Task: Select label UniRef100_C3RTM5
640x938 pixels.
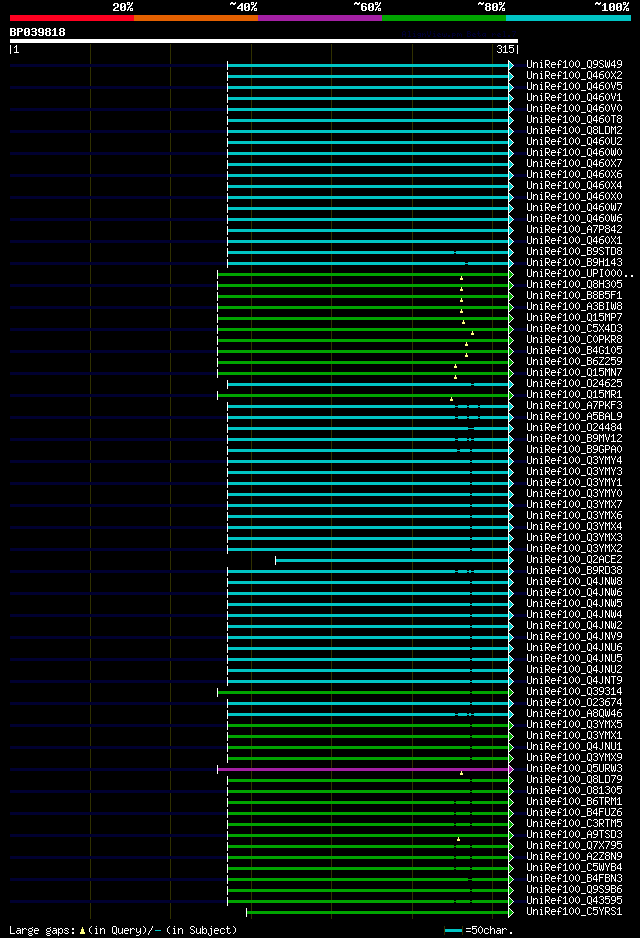Action: coord(574,824)
